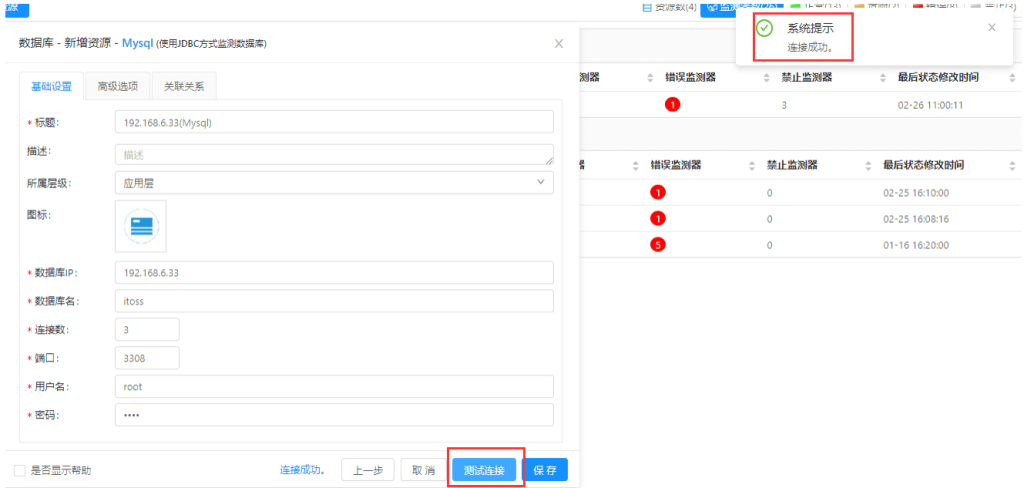
Task: Click red error badge in 02-26 11:00:11 row
Action: pos(673,105)
